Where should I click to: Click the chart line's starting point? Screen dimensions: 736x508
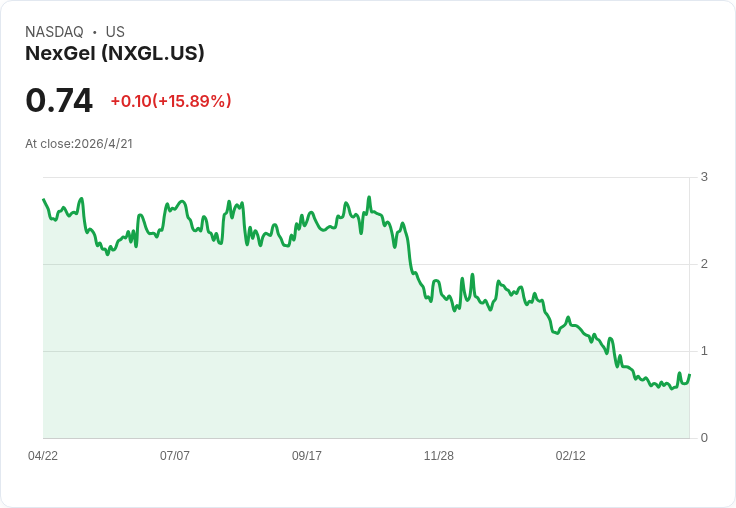pyautogui.click(x=43, y=200)
